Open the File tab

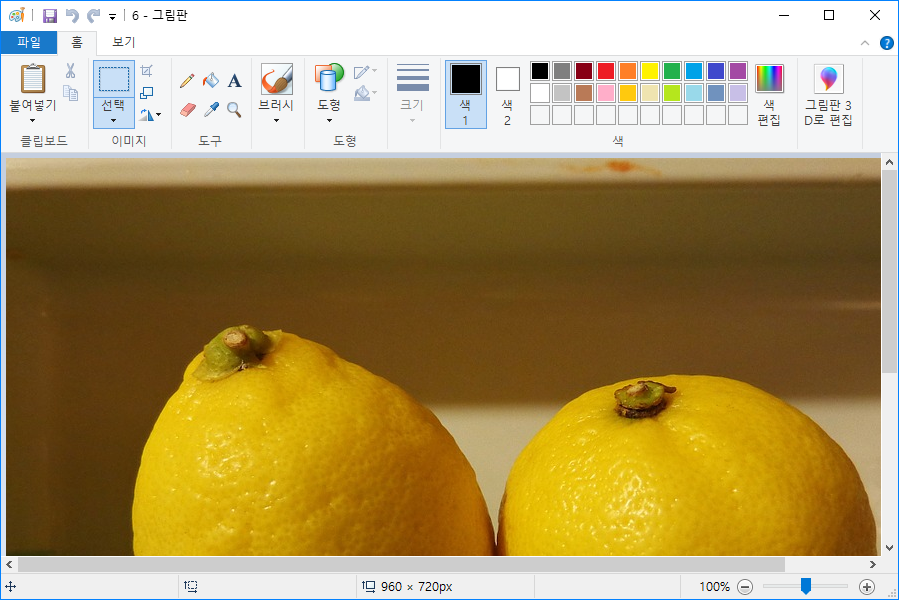(29, 42)
